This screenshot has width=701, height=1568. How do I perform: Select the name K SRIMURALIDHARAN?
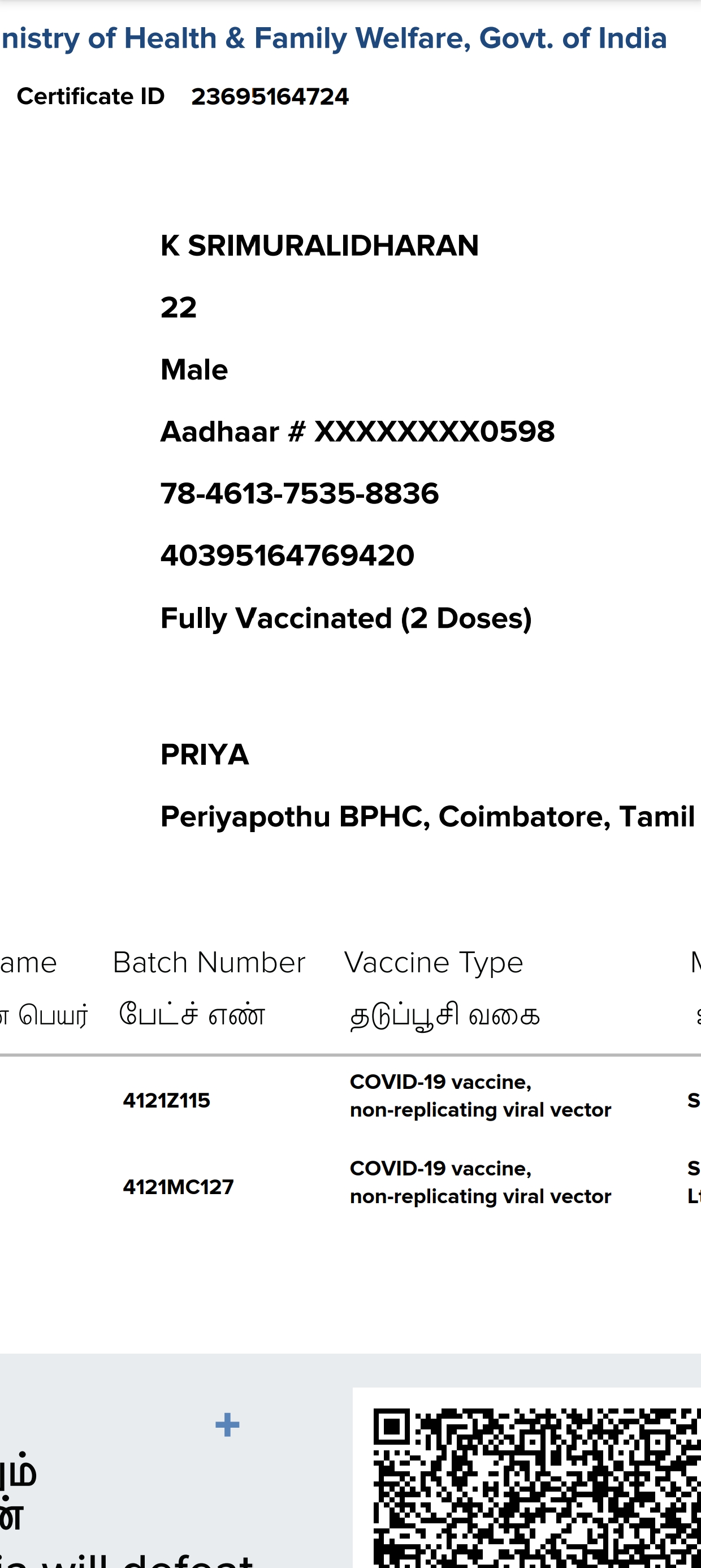click(319, 246)
